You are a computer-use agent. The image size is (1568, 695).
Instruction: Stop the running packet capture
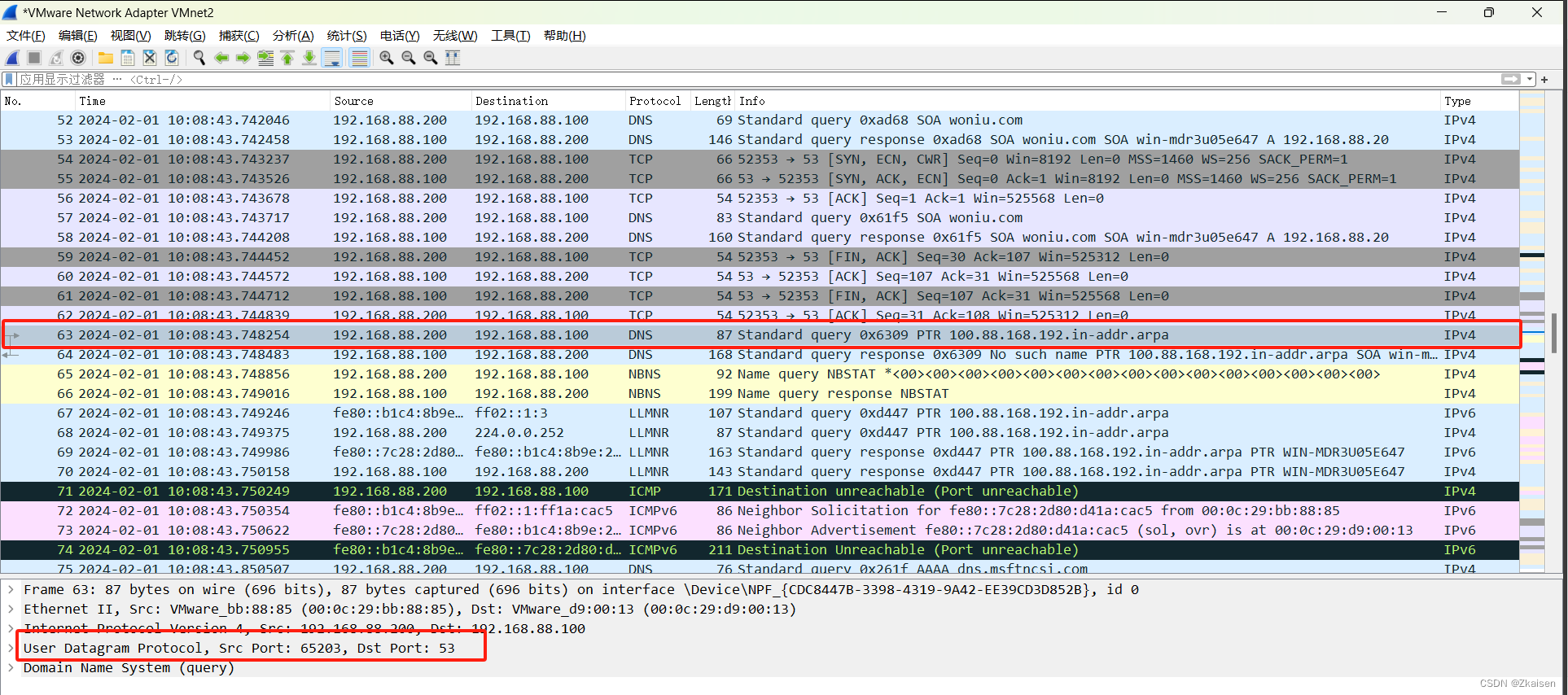[34, 58]
